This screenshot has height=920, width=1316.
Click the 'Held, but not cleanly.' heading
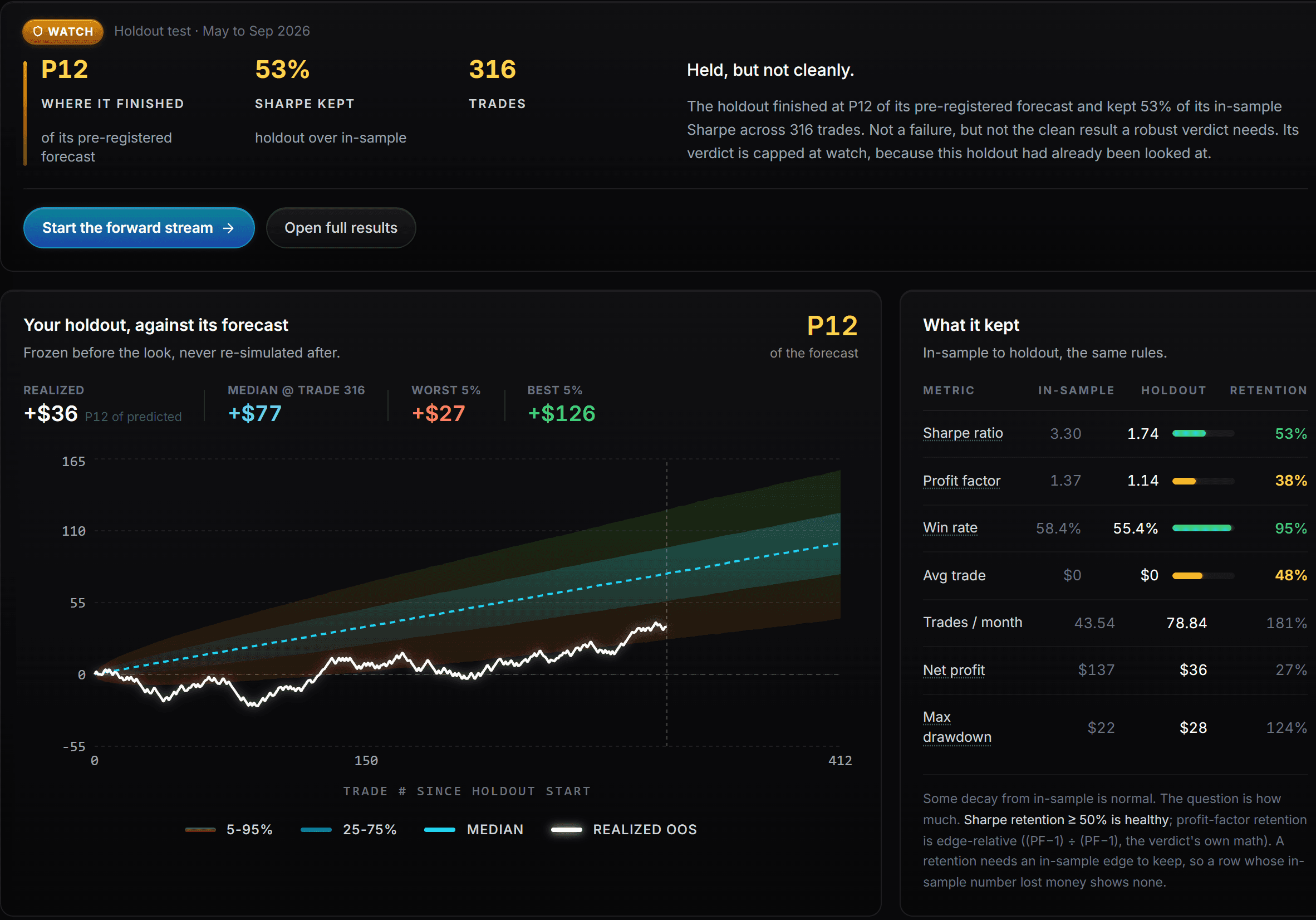tap(770, 70)
